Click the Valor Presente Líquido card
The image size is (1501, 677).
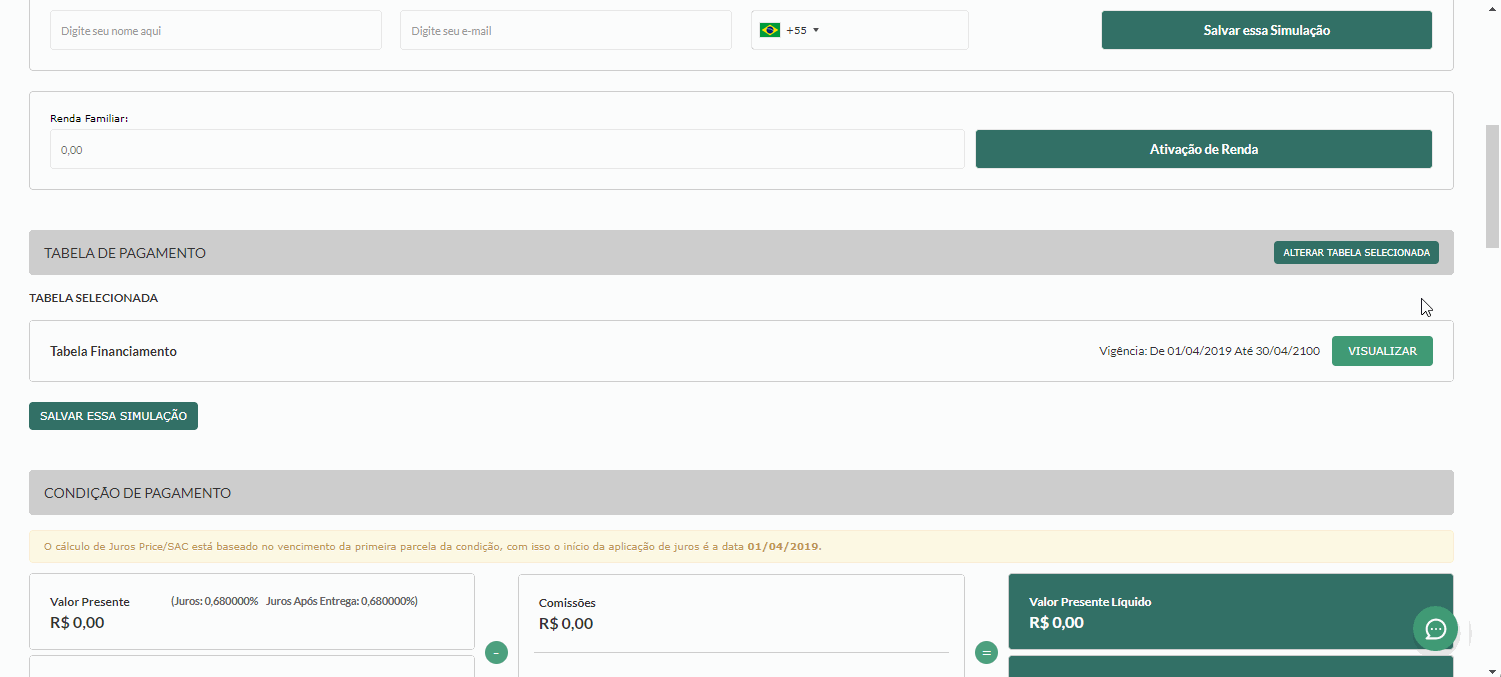[1230, 612]
